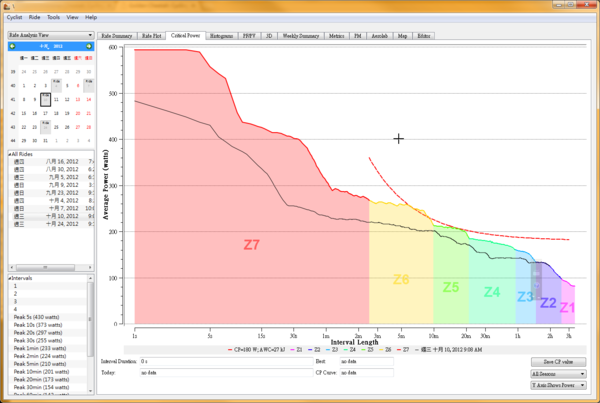This screenshot has height=403, width=600.
Task: Open the Tools menu
Action: point(53,18)
